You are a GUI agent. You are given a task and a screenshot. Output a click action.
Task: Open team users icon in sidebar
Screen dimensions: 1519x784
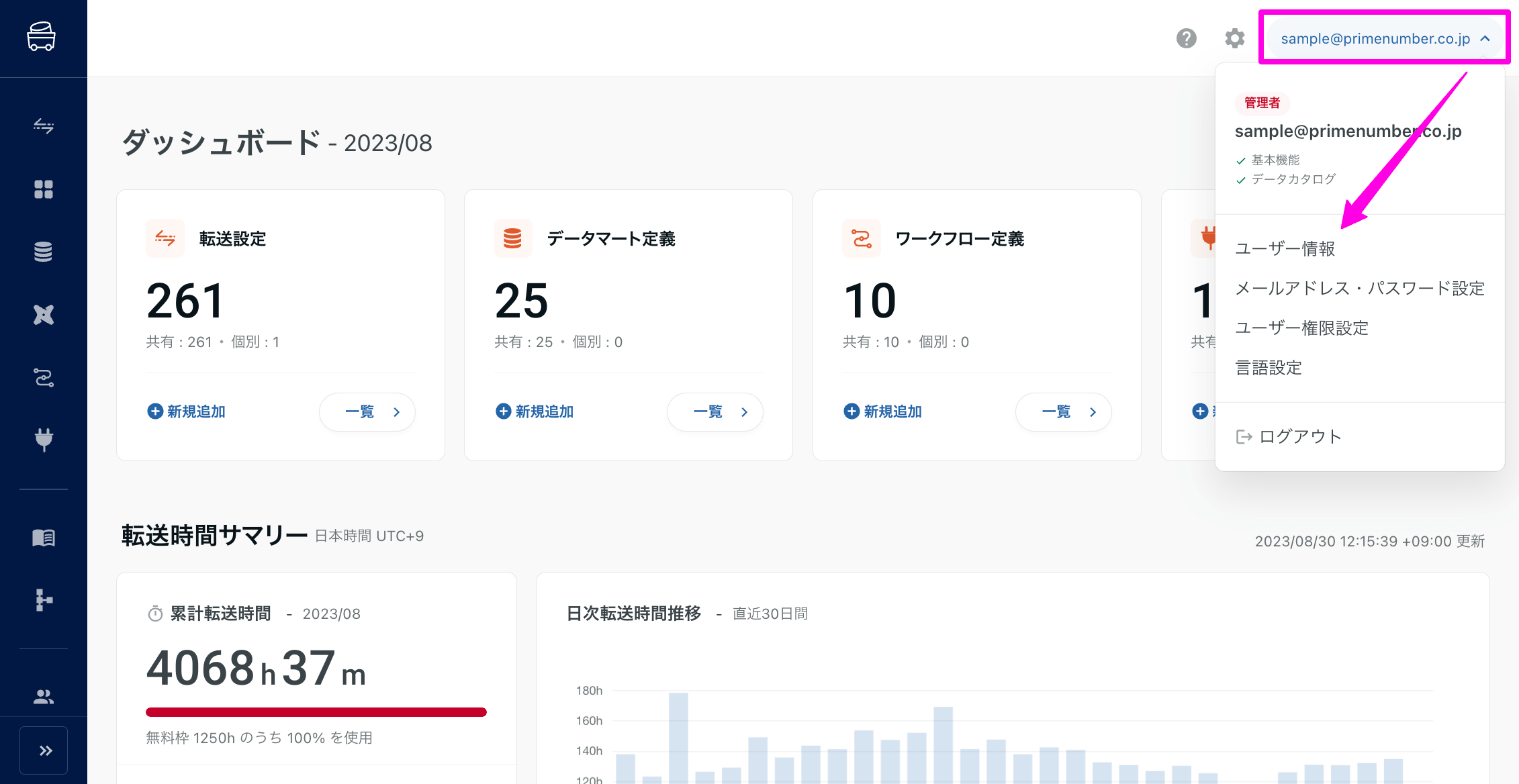click(44, 697)
